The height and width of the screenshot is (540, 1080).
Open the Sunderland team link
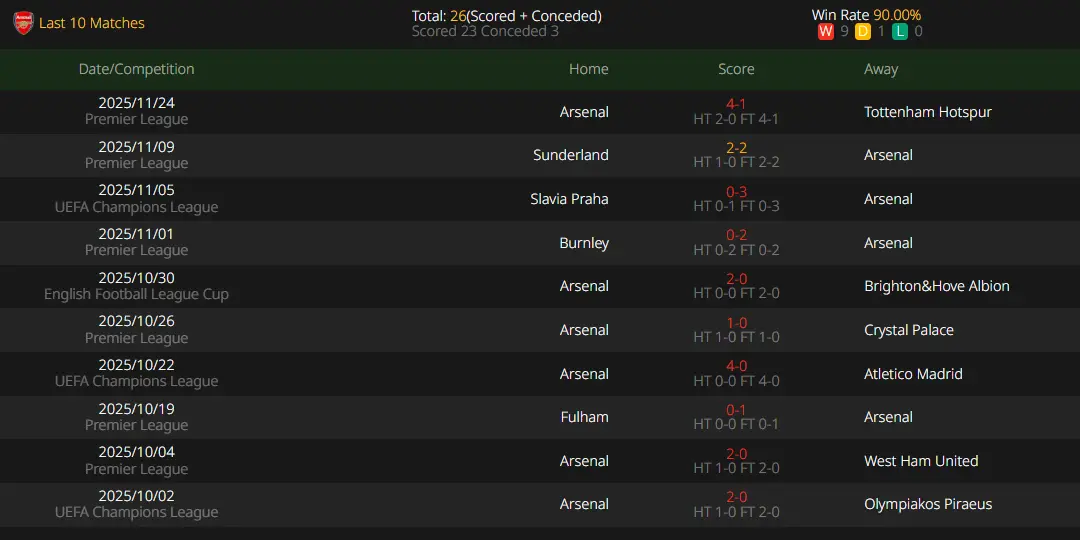pyautogui.click(x=571, y=155)
